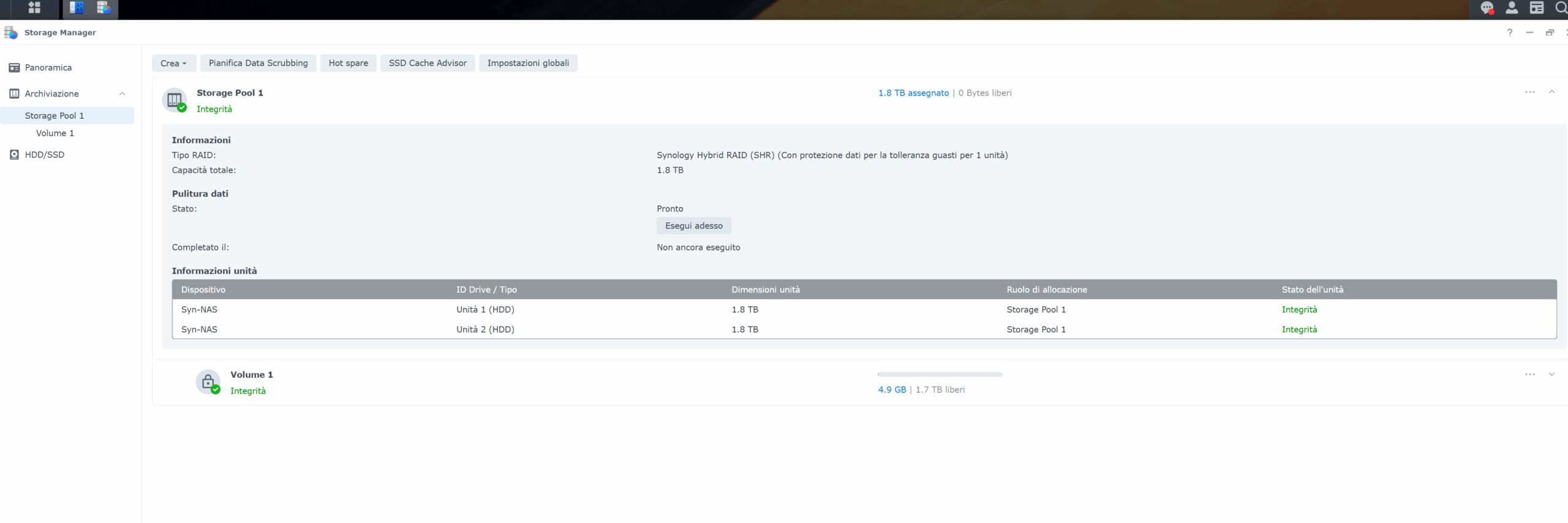Go to Panoramica in the sidebar
Image resolution: width=1568 pixels, height=523 pixels.
(x=48, y=67)
